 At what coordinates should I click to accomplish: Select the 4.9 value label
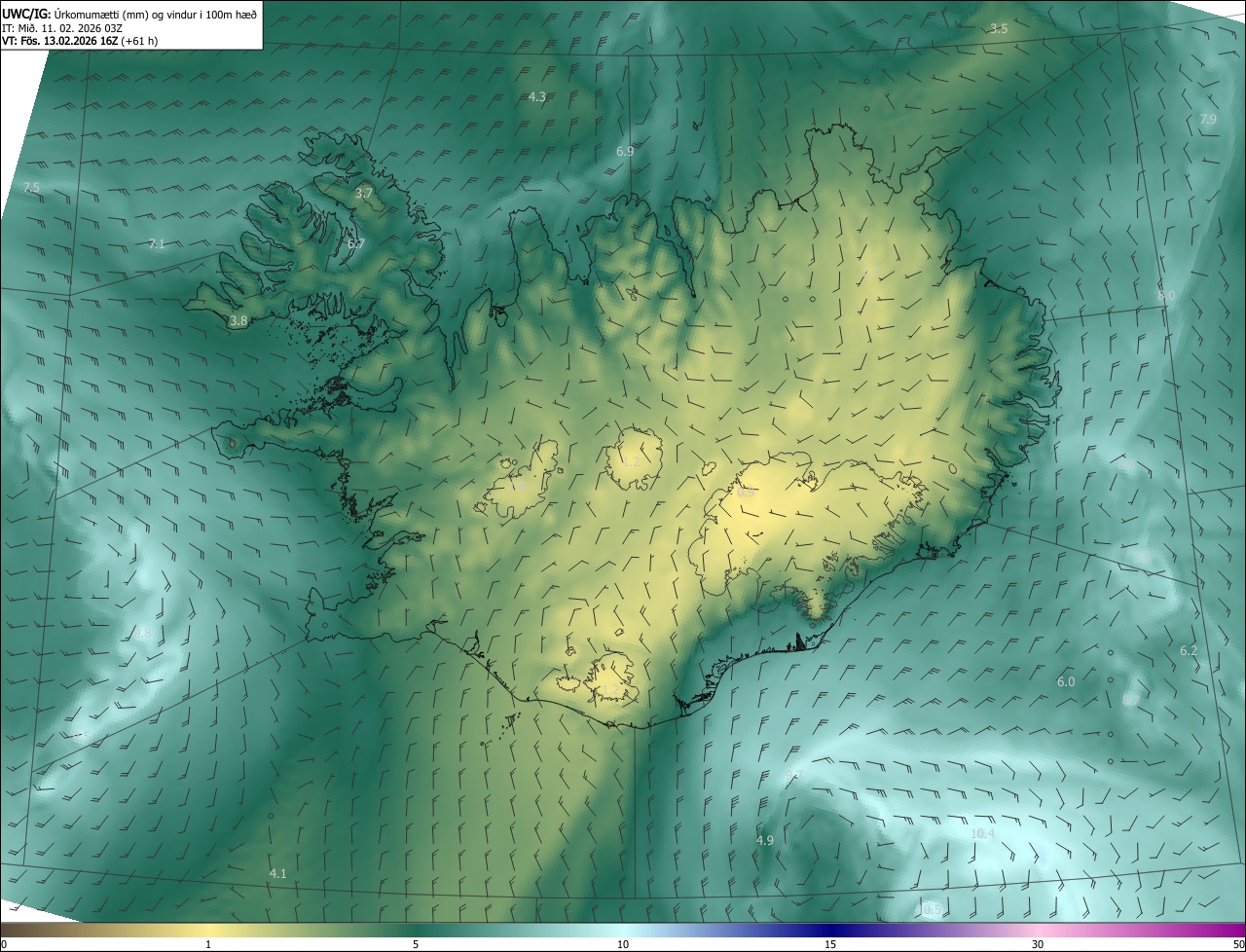(764, 839)
